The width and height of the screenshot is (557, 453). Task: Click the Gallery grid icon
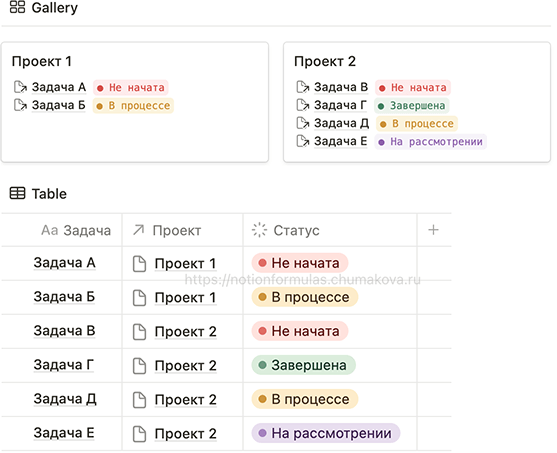[x=17, y=7]
